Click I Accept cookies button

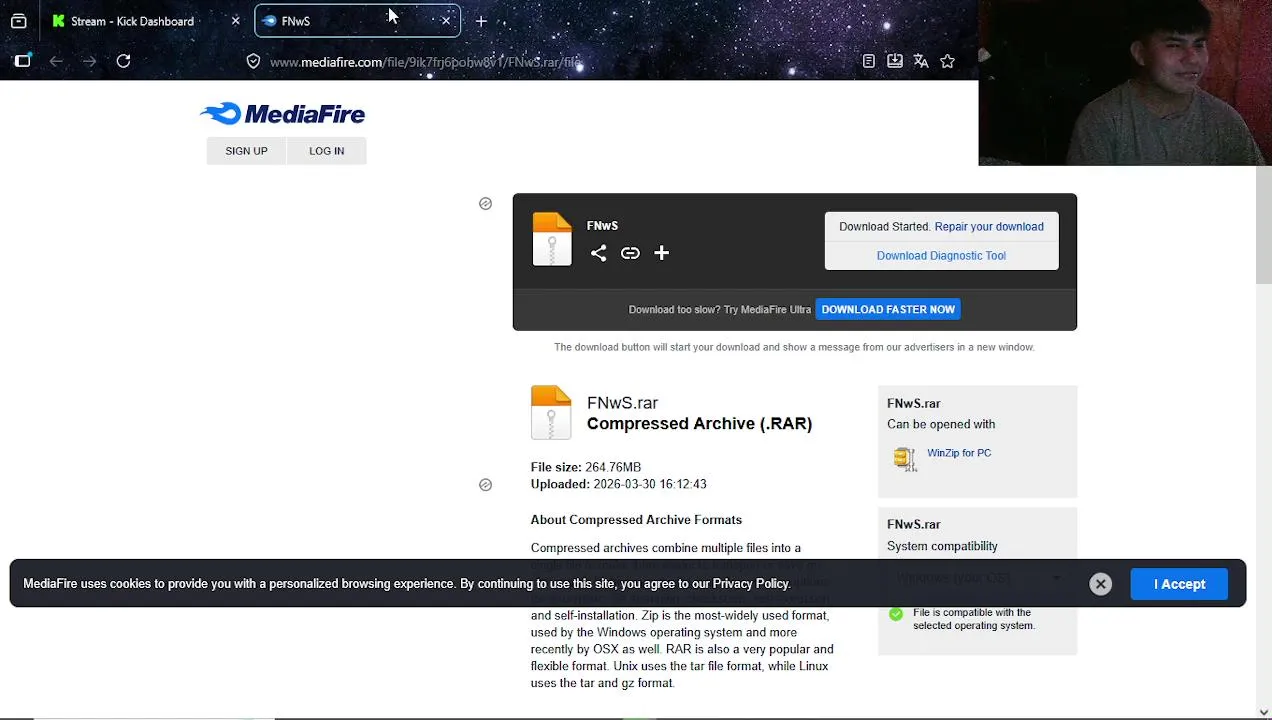(1180, 584)
